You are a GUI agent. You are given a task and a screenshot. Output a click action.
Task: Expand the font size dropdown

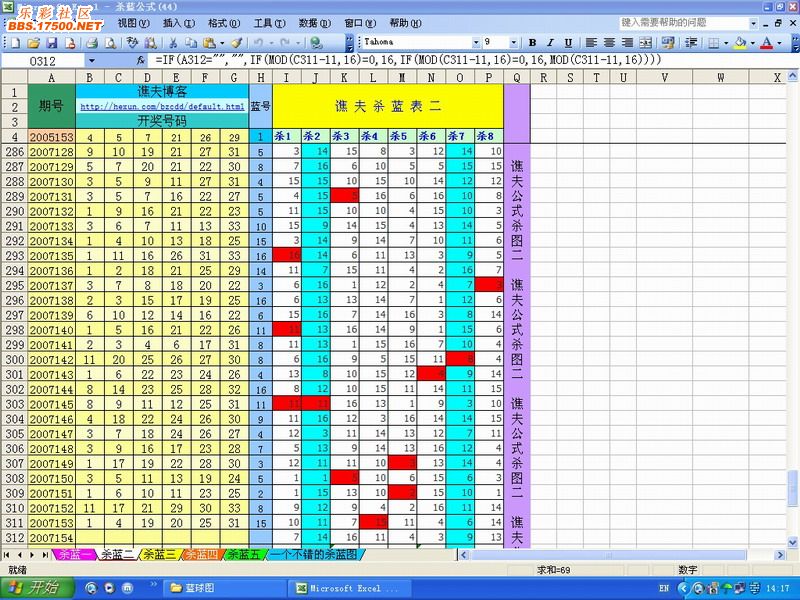coord(514,42)
